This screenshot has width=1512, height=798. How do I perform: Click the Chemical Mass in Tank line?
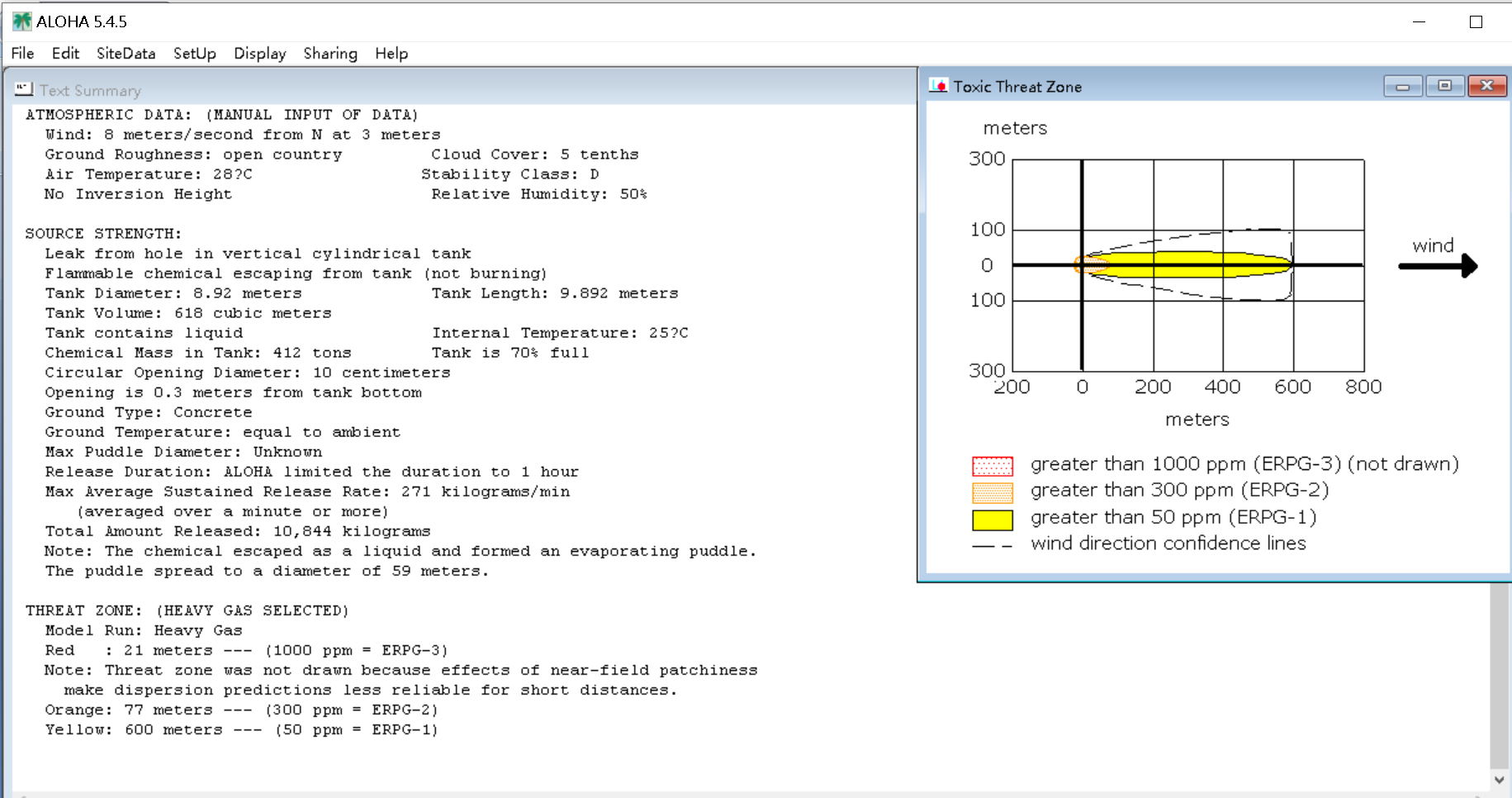coord(198,353)
